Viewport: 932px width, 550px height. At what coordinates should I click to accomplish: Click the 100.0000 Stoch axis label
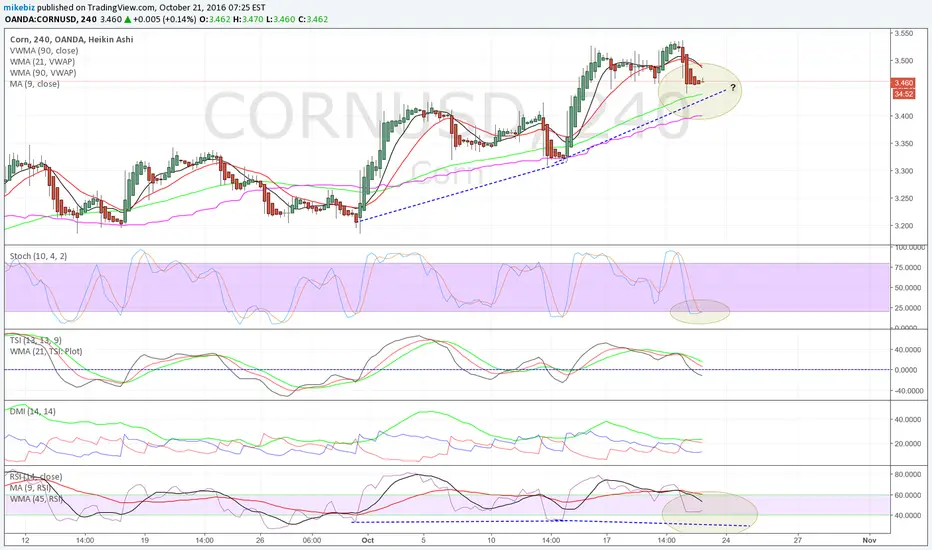(x=909, y=247)
